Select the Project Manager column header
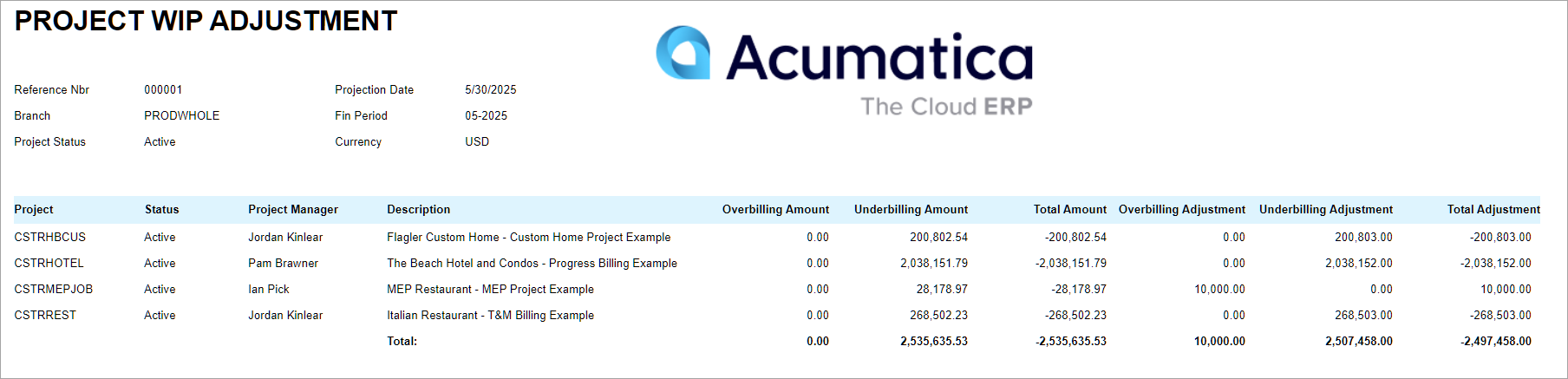 click(x=293, y=209)
